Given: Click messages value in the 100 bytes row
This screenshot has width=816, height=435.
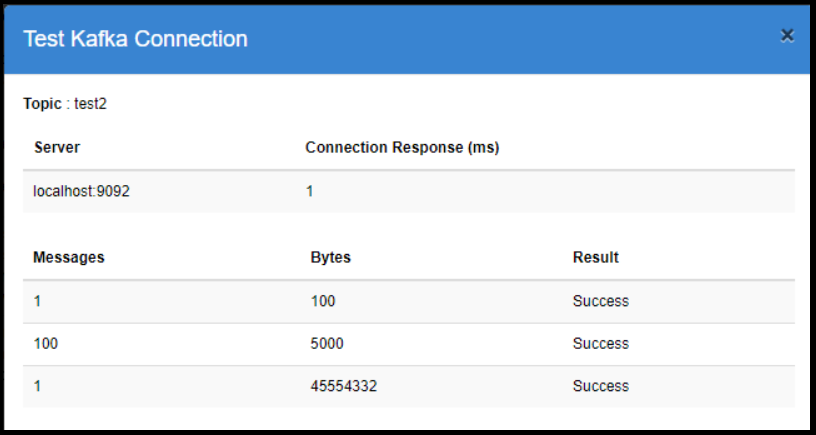Looking at the screenshot, I should (x=37, y=301).
